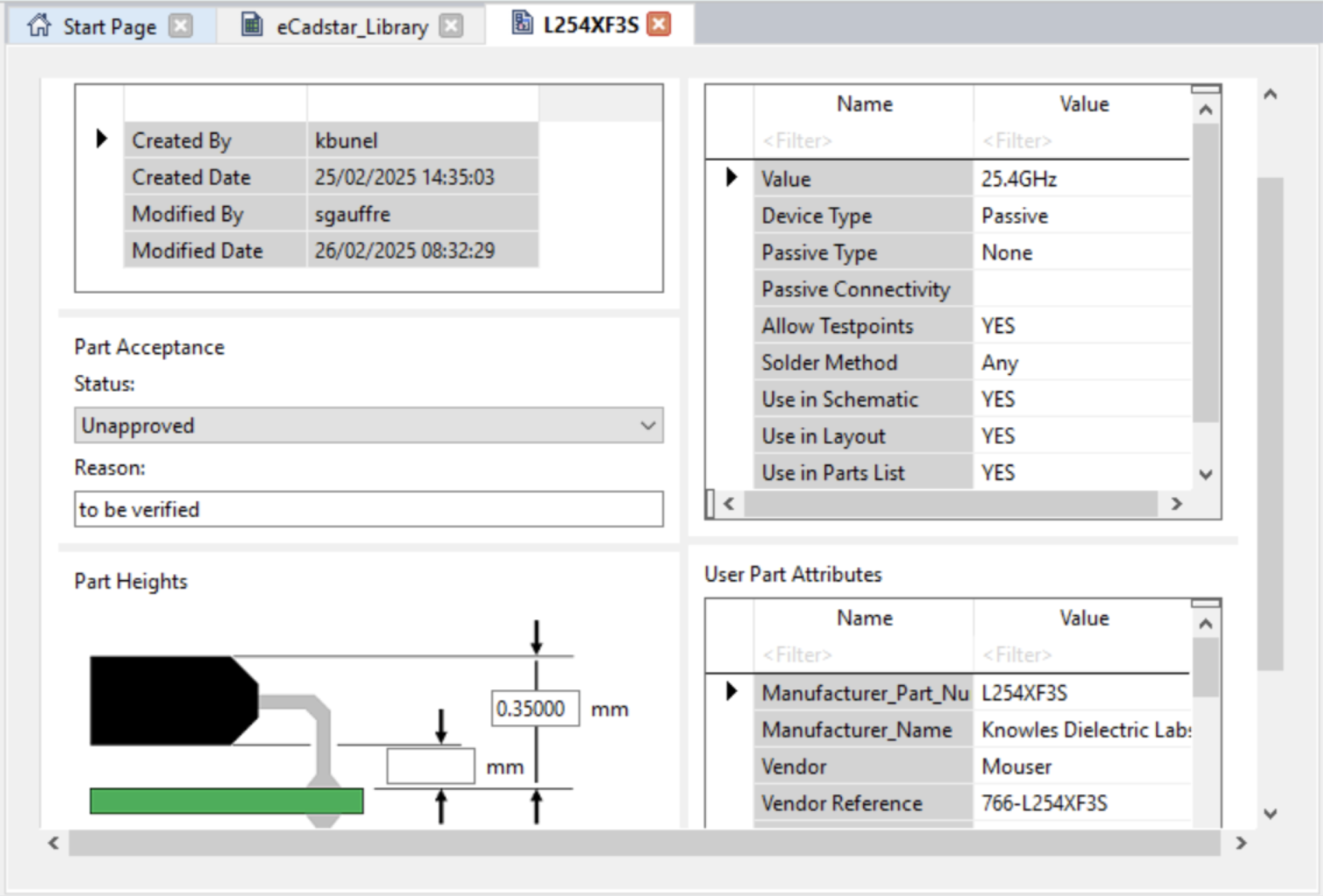
Task: Switch to the Start Page tab
Action: [109, 27]
